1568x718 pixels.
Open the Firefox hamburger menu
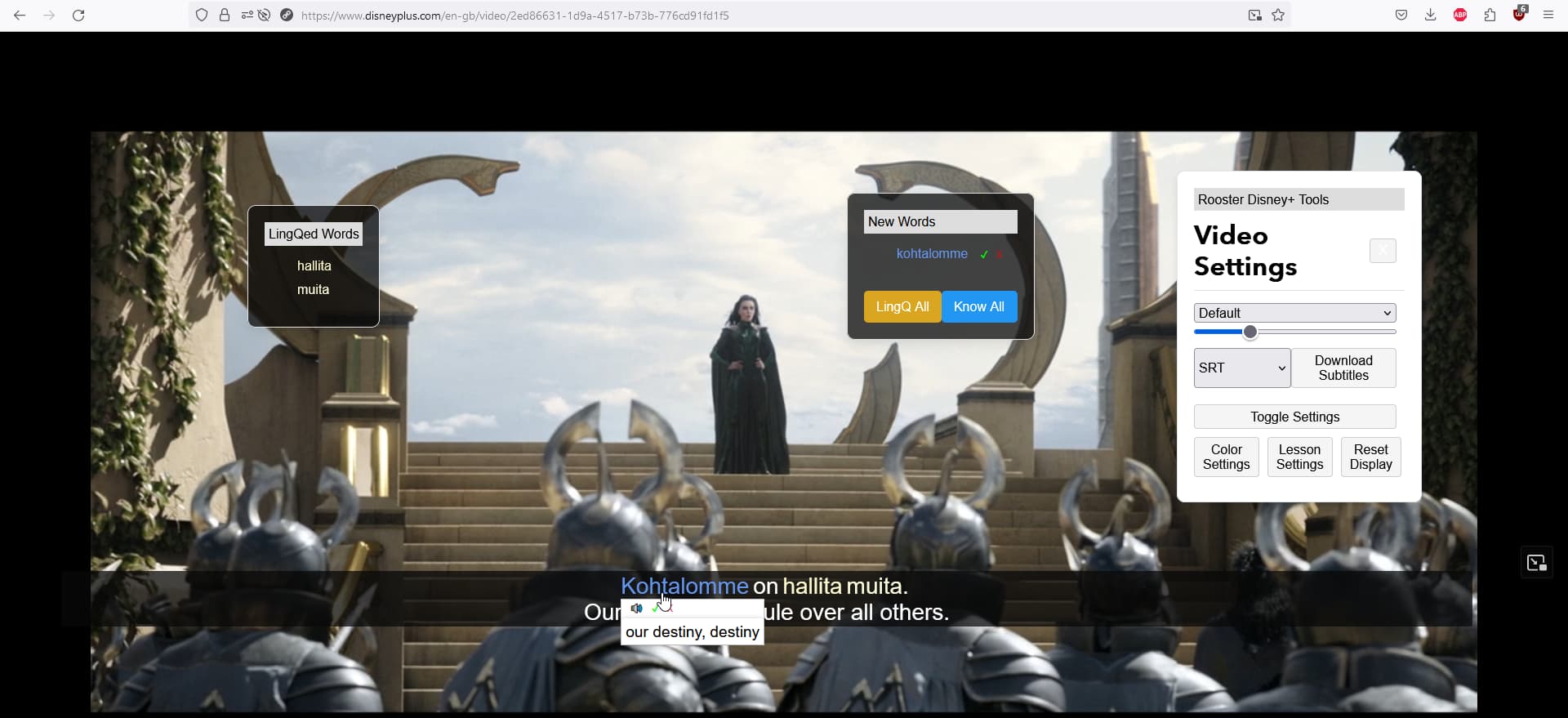(x=1548, y=16)
